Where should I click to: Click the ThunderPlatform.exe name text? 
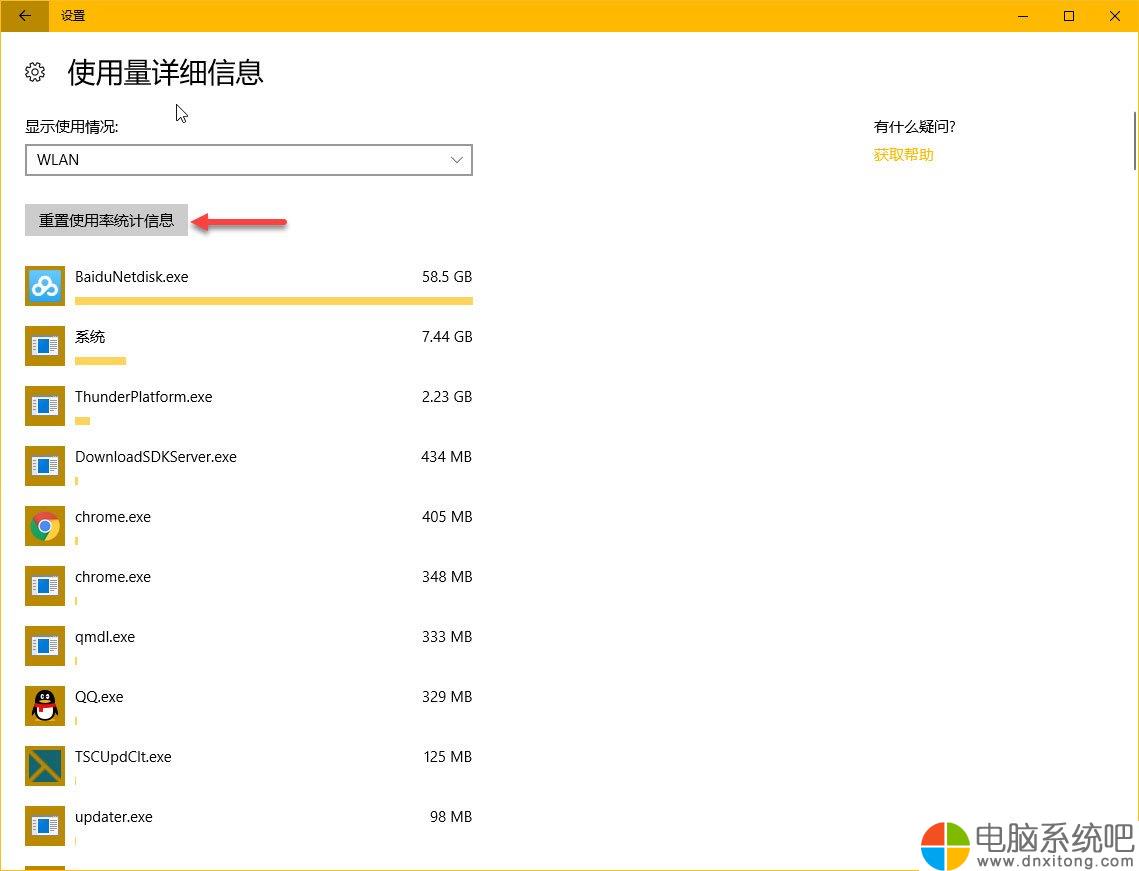[144, 397]
